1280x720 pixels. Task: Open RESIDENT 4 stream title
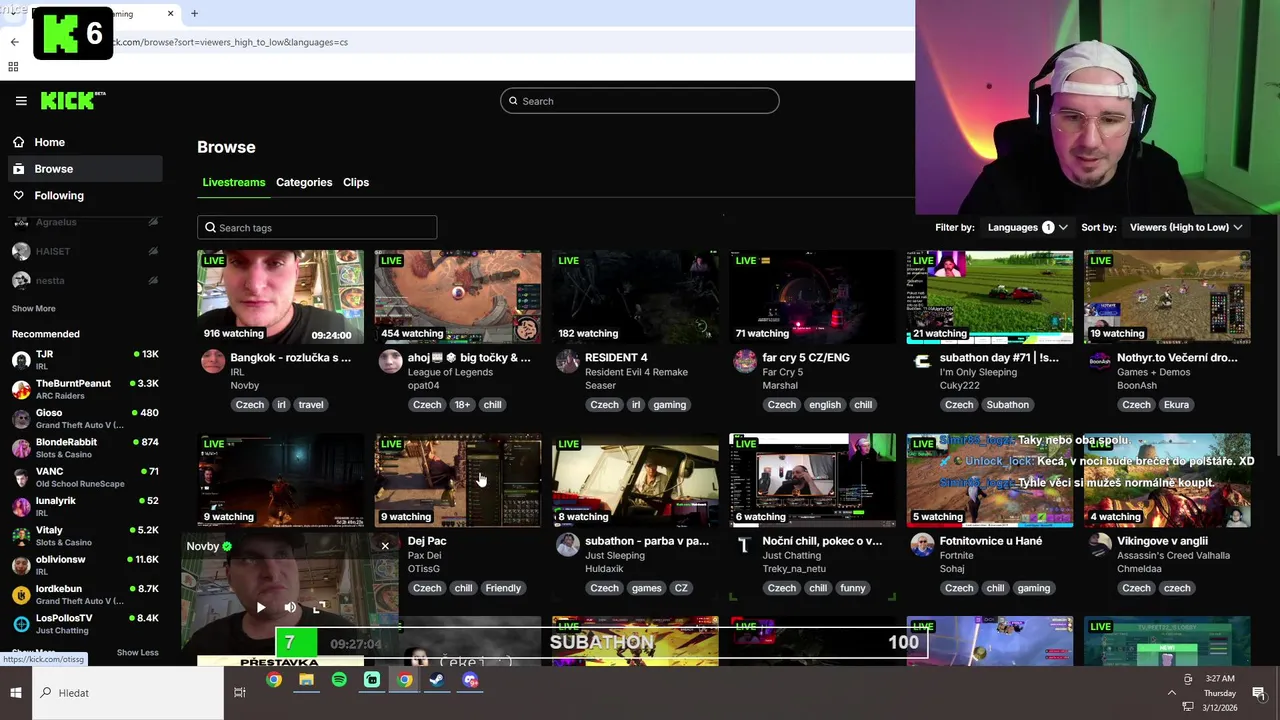coord(616,357)
